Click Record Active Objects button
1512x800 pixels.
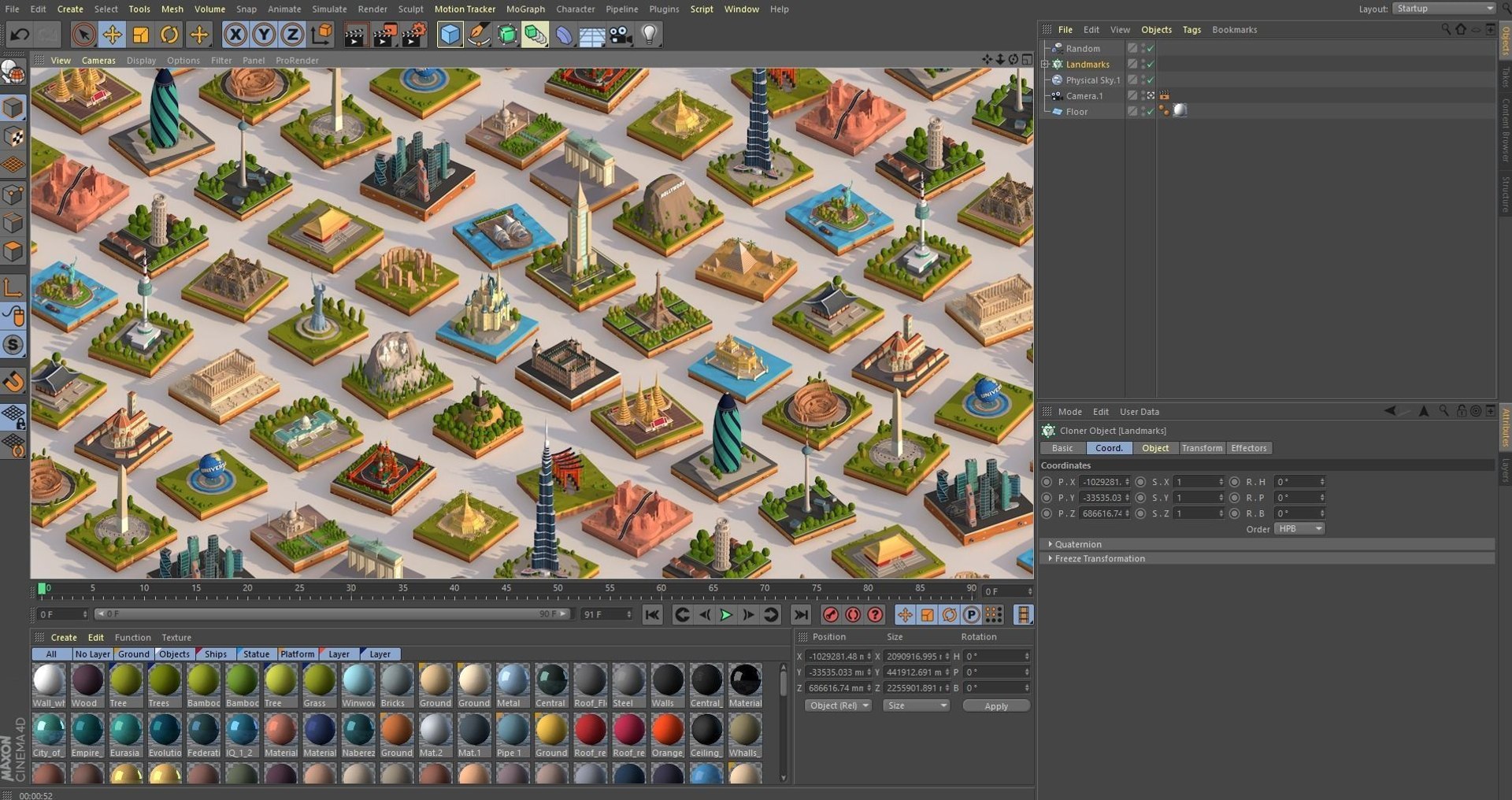[x=830, y=615]
